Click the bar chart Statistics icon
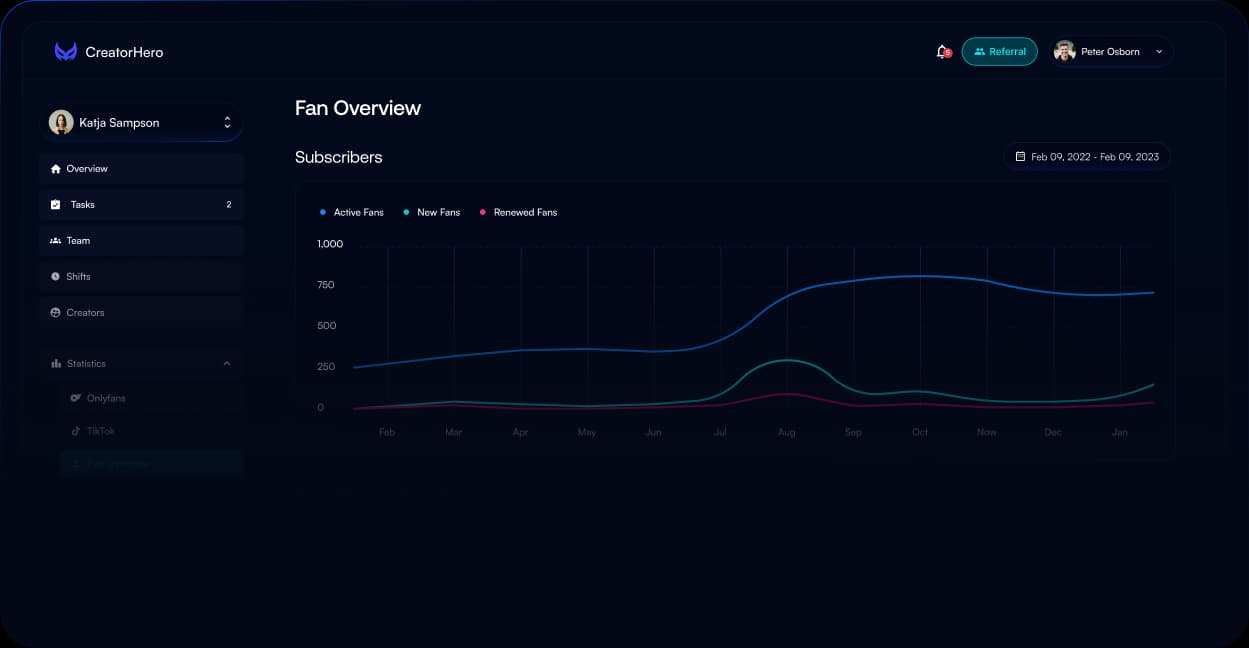This screenshot has height=648, width=1249. point(56,364)
